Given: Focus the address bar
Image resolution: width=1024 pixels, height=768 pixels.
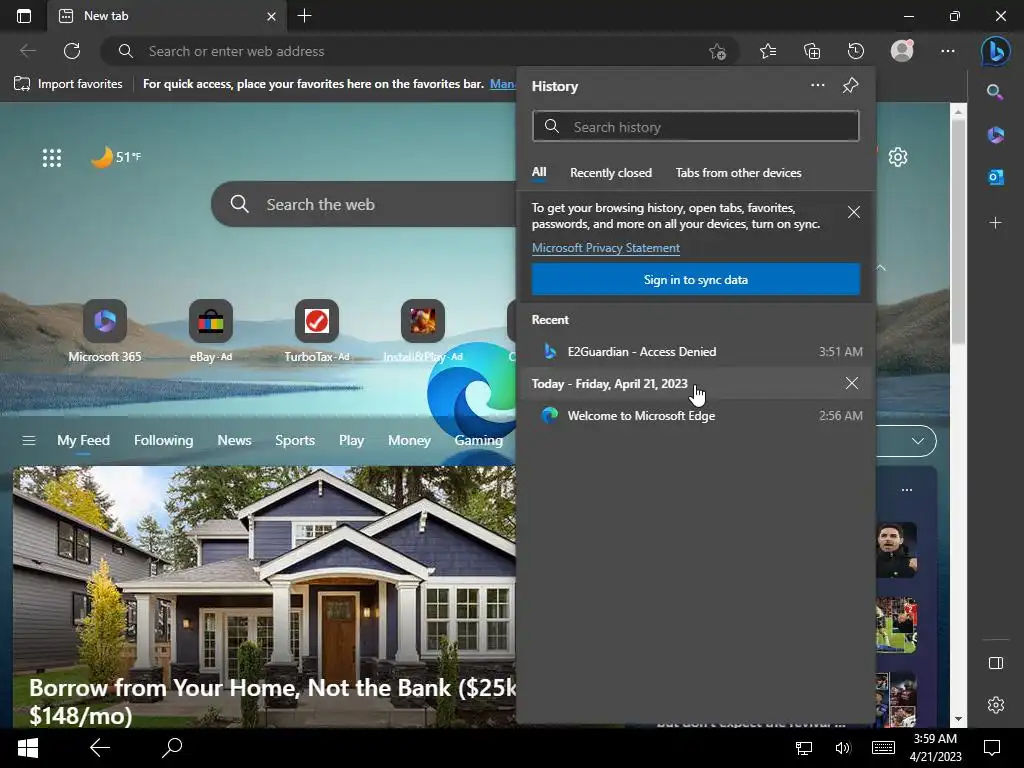Looking at the screenshot, I should [418, 51].
